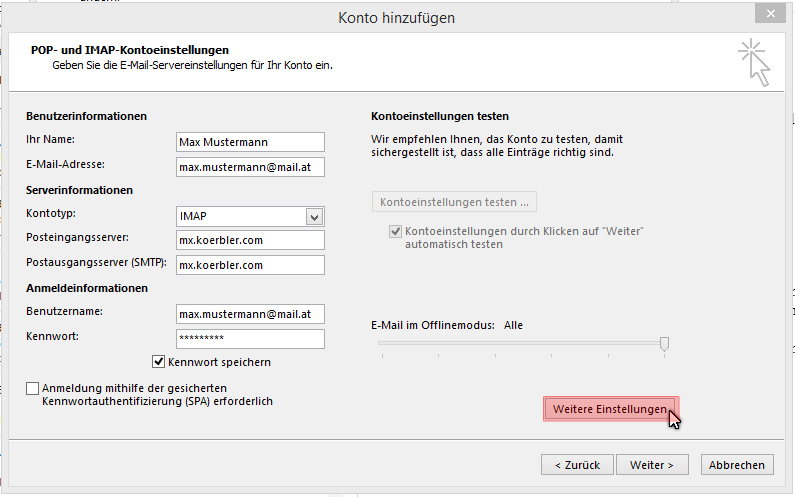
Task: Click the Benutzerinformationen heading
Action: pyautogui.click(x=86, y=116)
